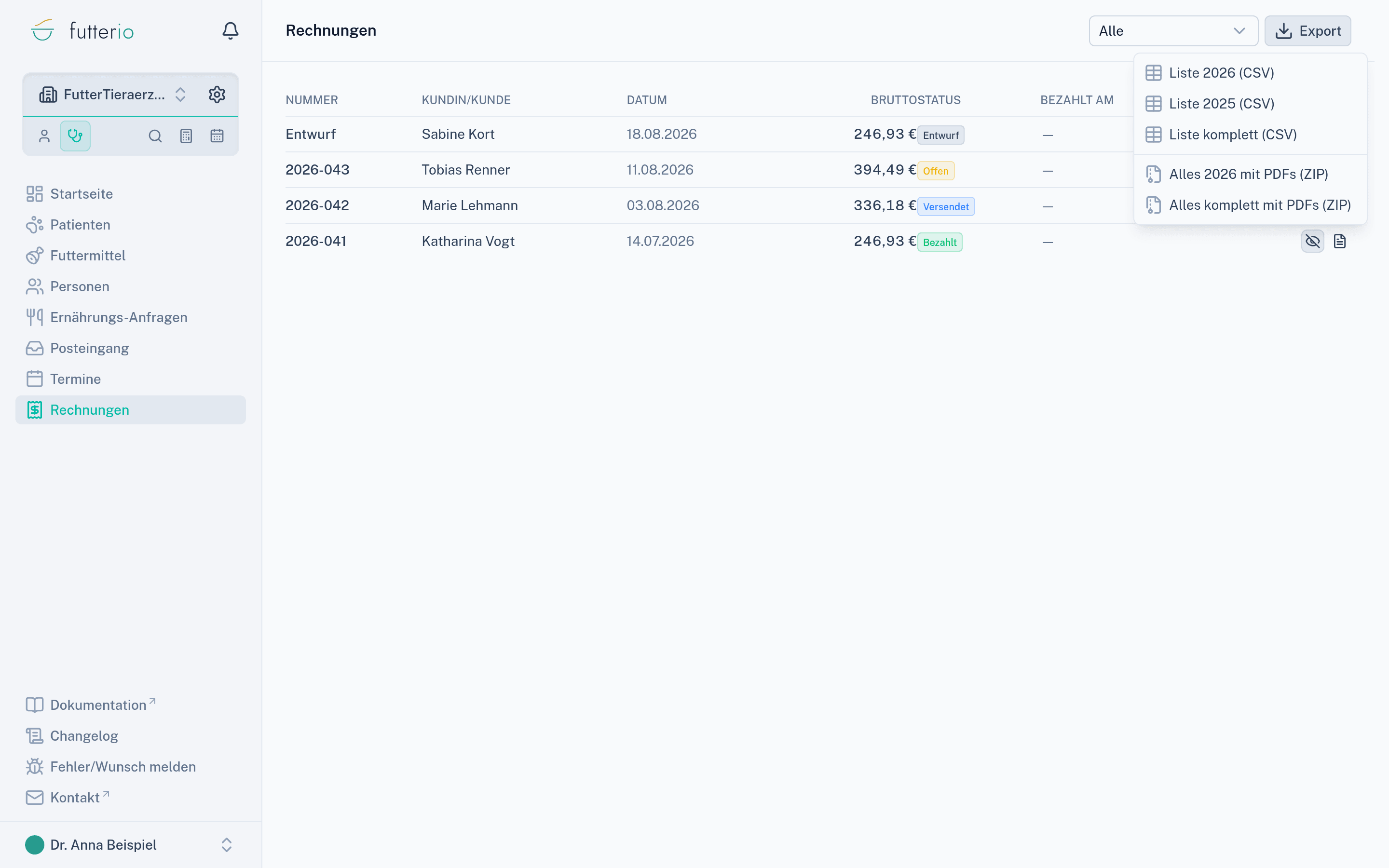Screen dimensions: 1389x868
Task: Click the DATUM column header
Action: (646, 100)
